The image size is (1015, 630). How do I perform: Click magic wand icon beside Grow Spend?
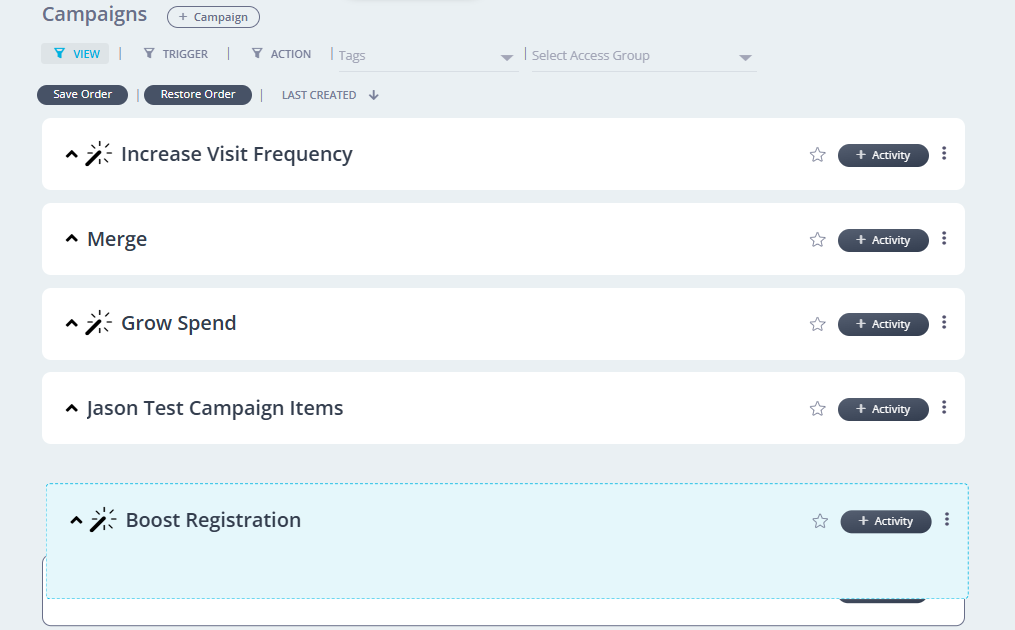click(98, 323)
